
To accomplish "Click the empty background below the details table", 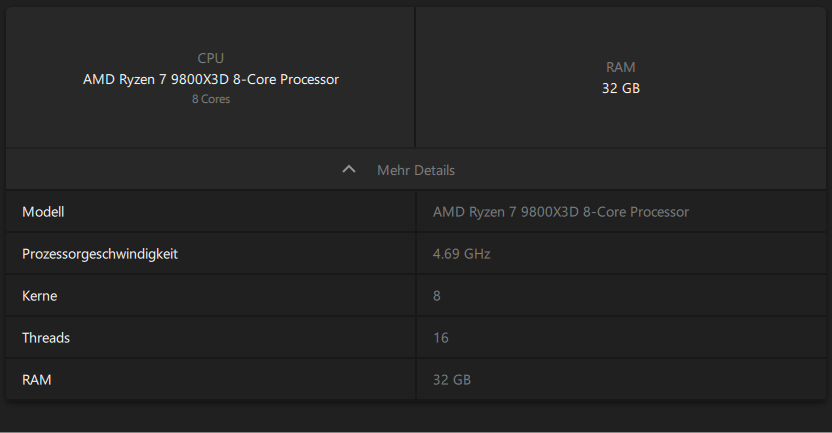I will 415,418.
